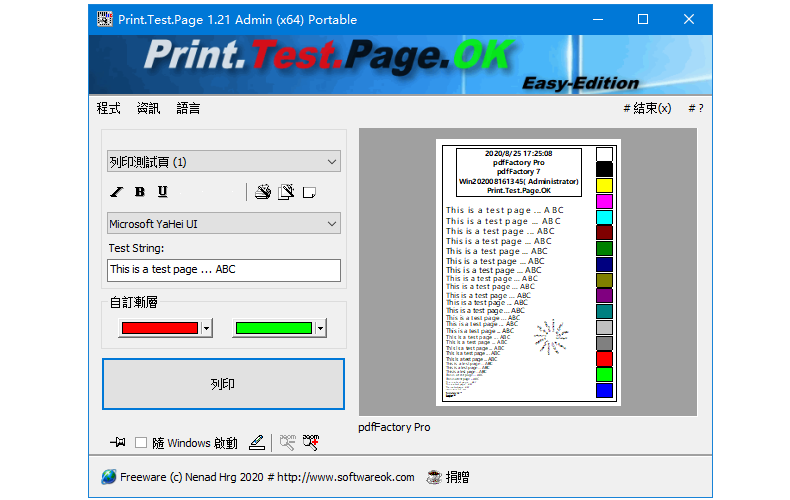Click the green gradient end color swatch
This screenshot has width=790, height=500.
274,328
